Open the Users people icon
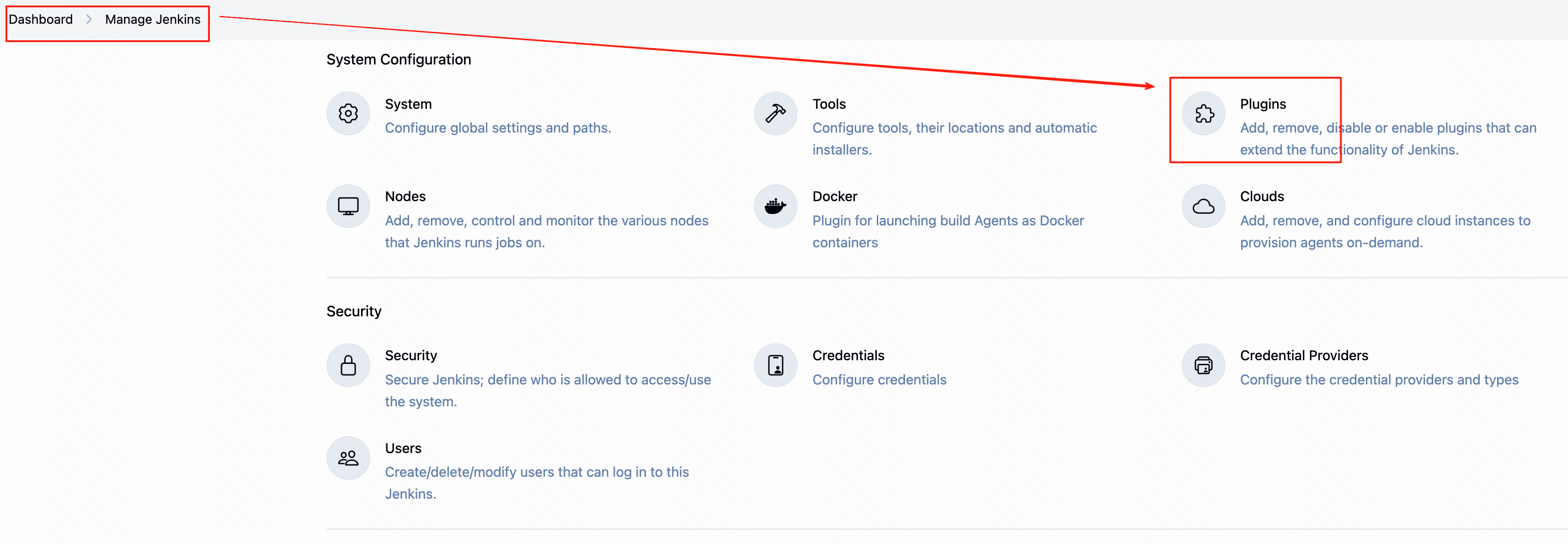 348,458
